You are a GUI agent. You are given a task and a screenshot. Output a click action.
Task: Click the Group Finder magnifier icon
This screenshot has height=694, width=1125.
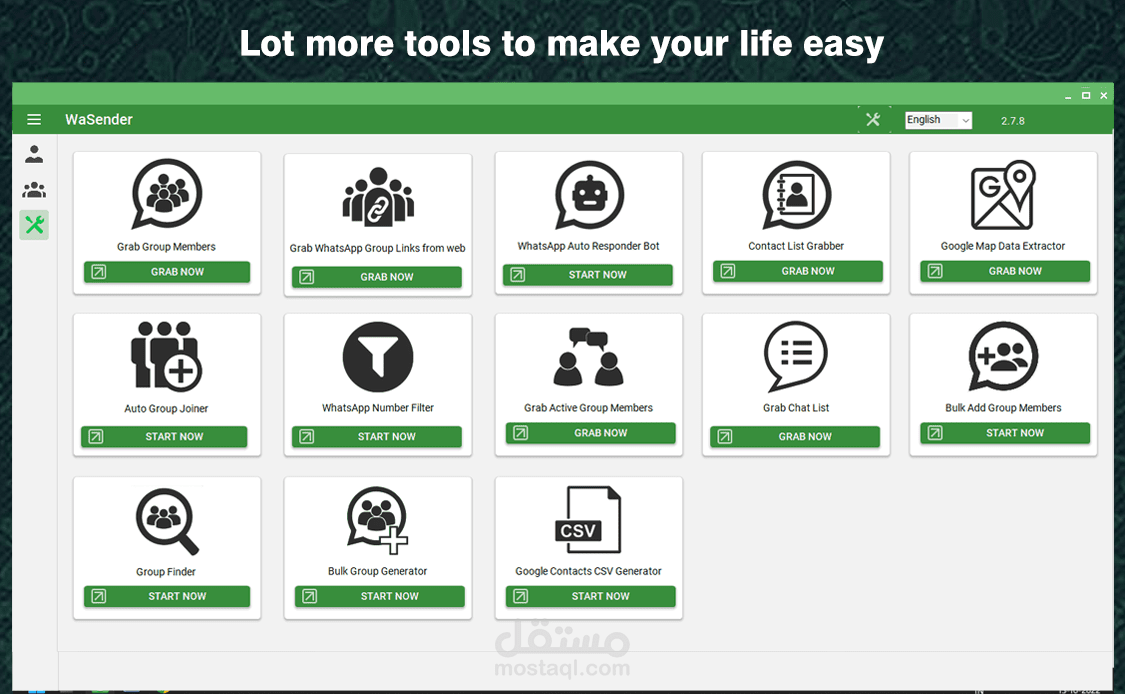pos(166,521)
